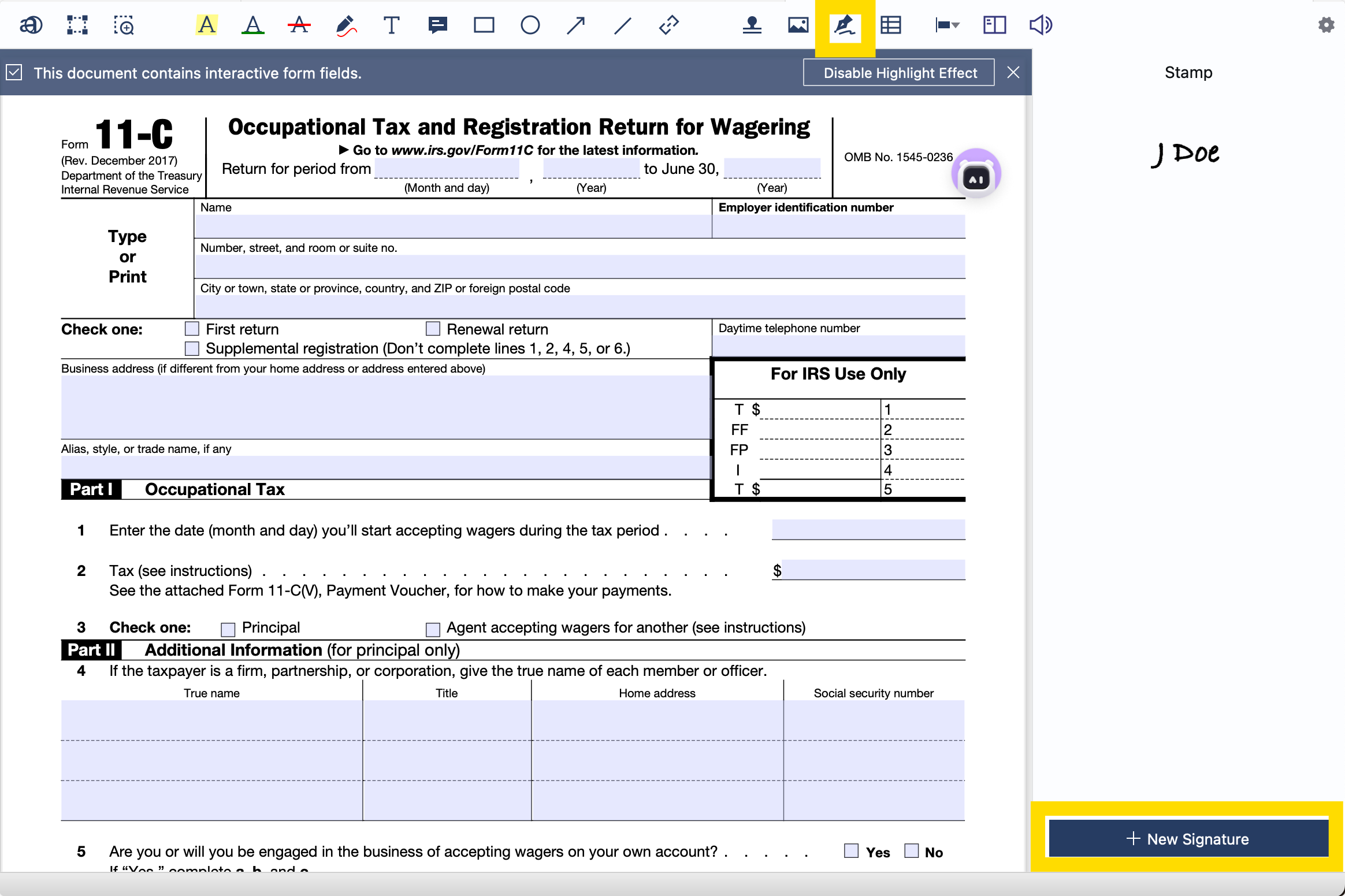Select the dashed link measure tool
Screen dimensions: 1345x896
point(668,25)
